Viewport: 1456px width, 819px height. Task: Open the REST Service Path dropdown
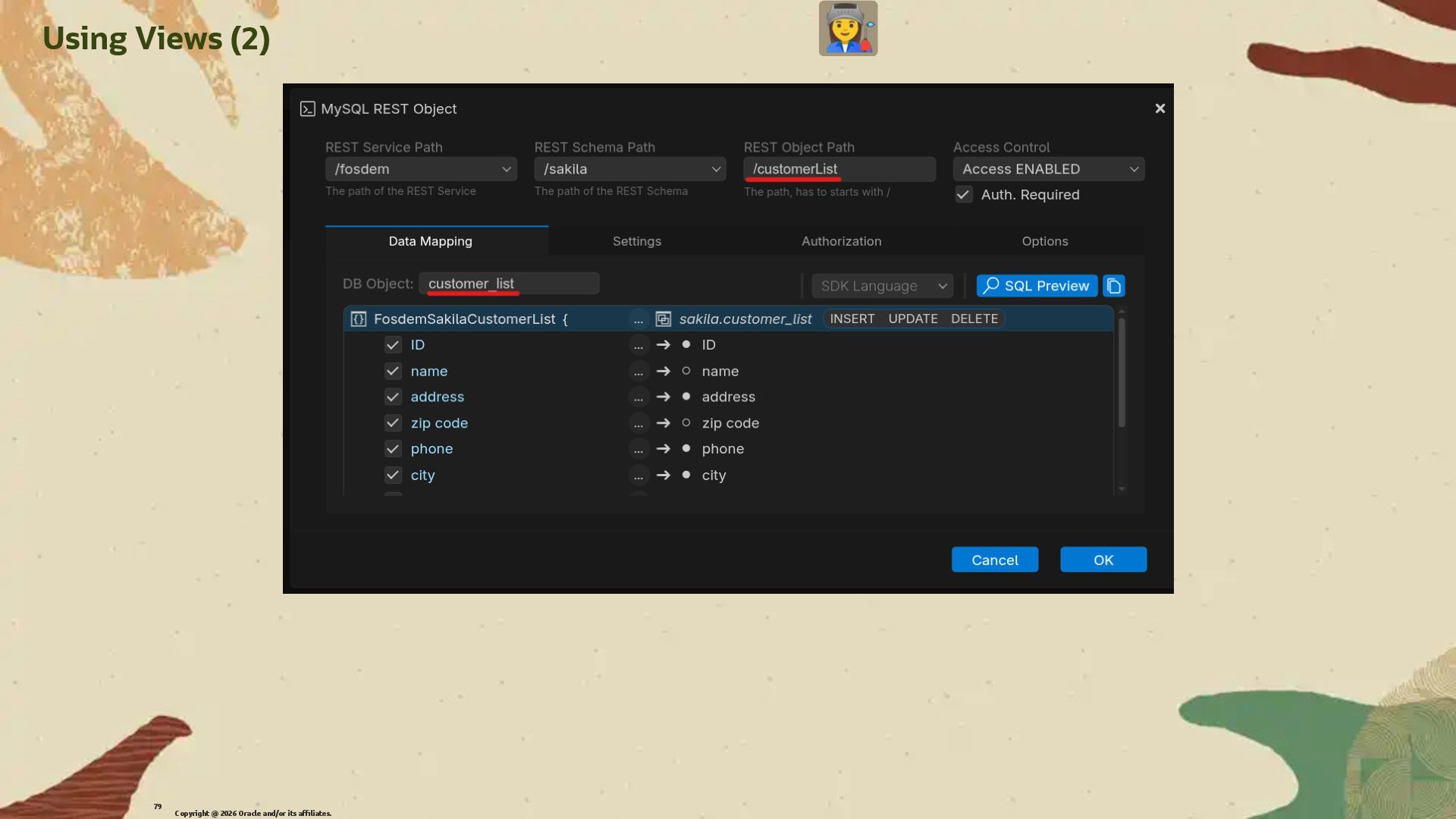coord(421,169)
